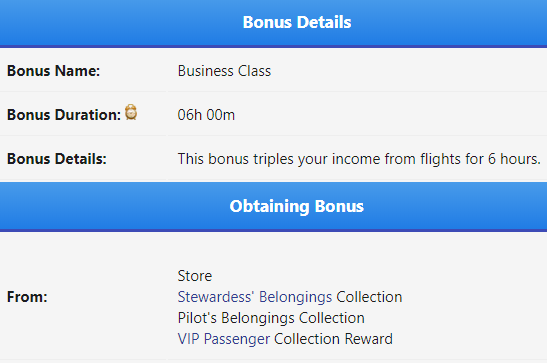Click the Bonus Name label

tap(53, 71)
